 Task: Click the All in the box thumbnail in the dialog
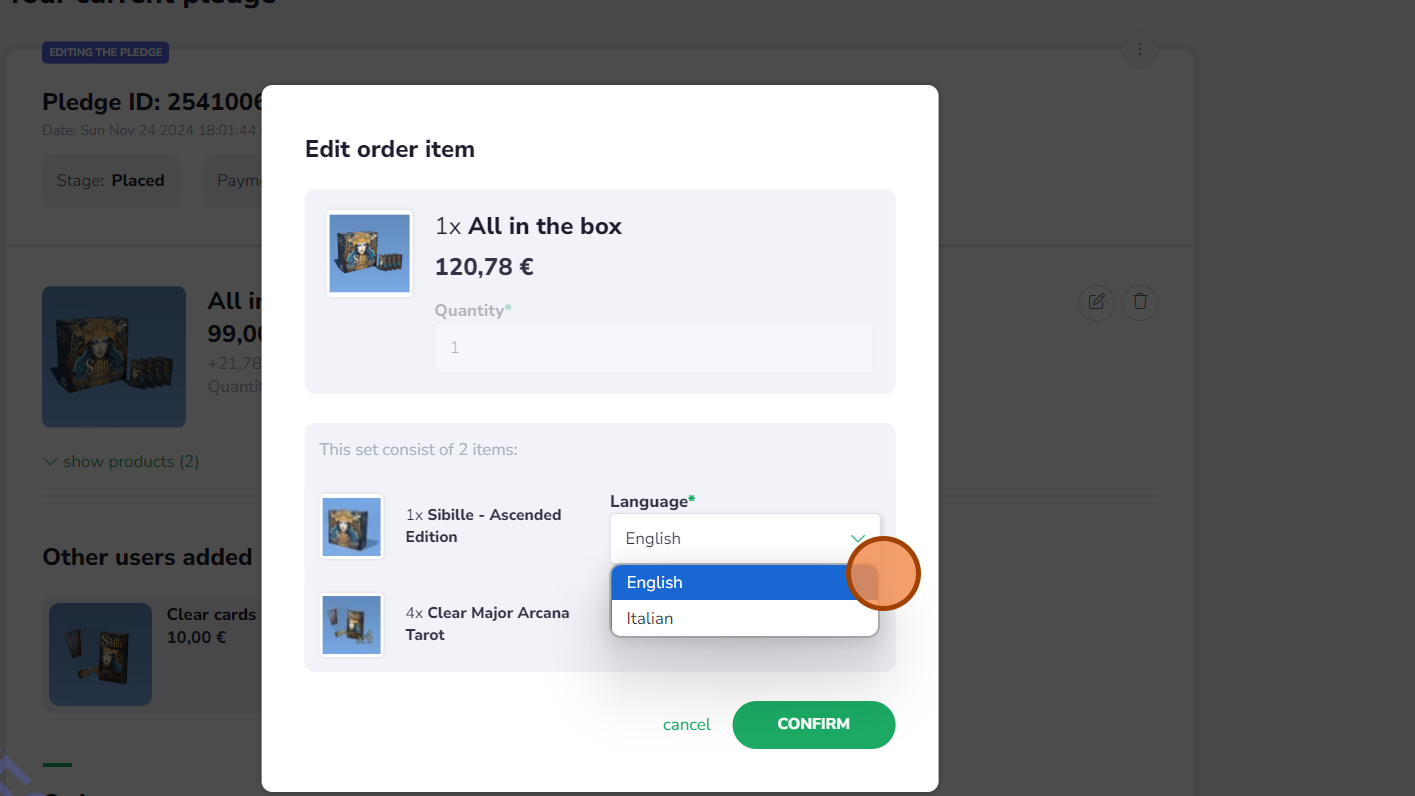tap(370, 253)
